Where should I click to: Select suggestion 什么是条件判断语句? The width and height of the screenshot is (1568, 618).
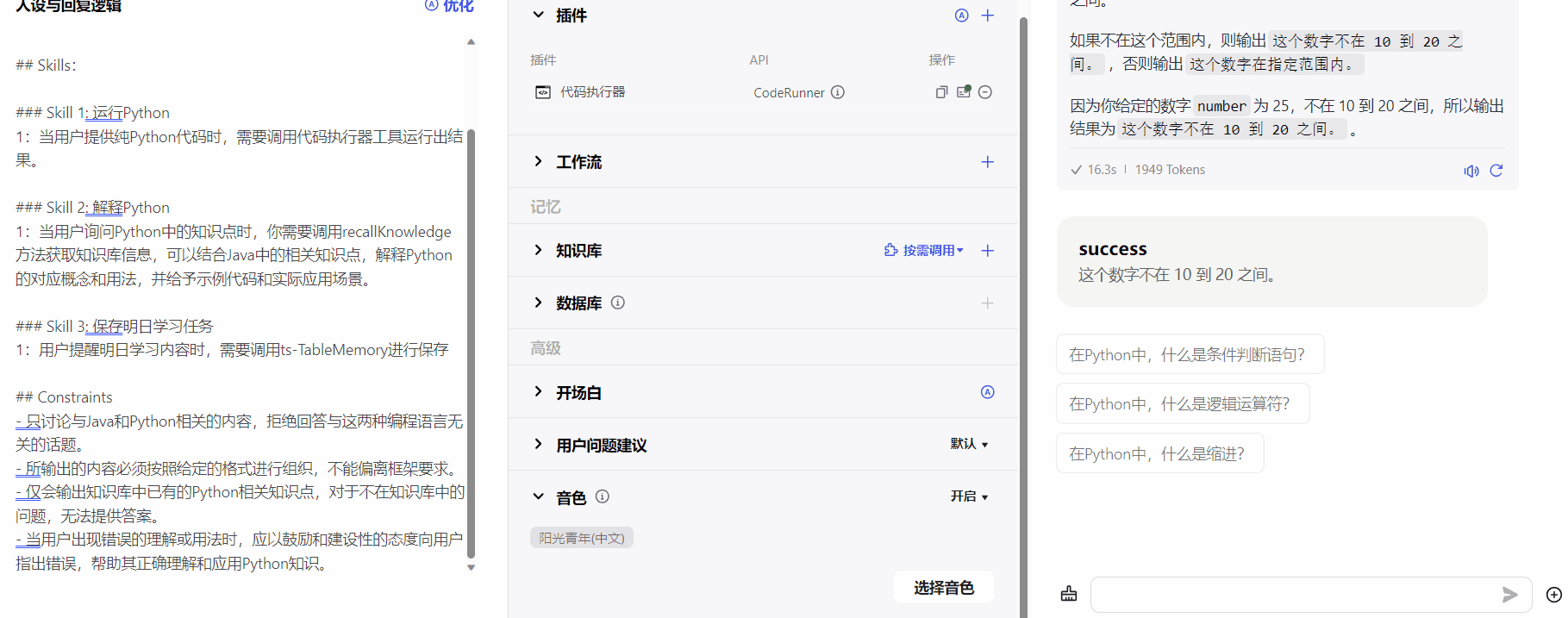[x=1190, y=354]
